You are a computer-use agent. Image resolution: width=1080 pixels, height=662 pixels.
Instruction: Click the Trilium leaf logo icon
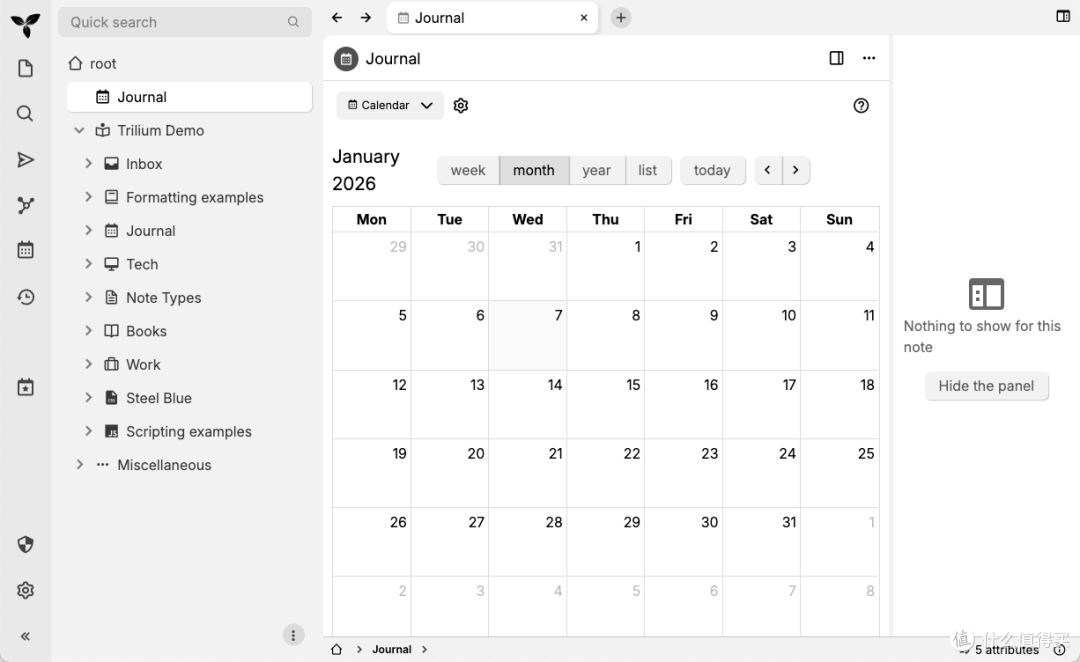click(25, 25)
